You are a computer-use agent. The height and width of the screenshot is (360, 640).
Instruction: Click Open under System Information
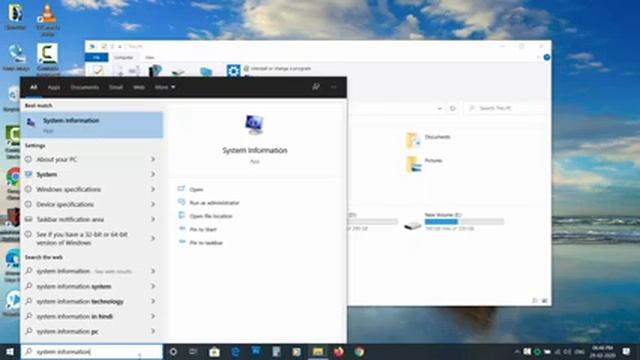pyautogui.click(x=196, y=189)
